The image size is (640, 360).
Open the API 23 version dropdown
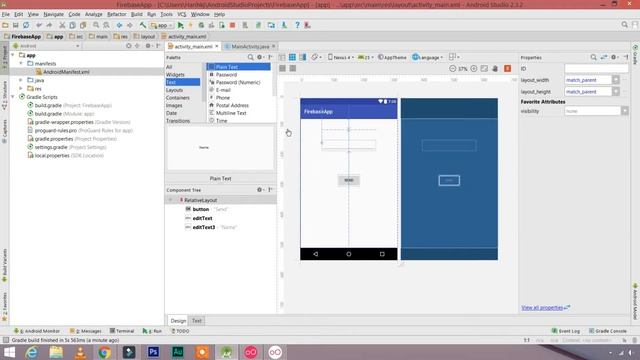[x=365, y=58]
